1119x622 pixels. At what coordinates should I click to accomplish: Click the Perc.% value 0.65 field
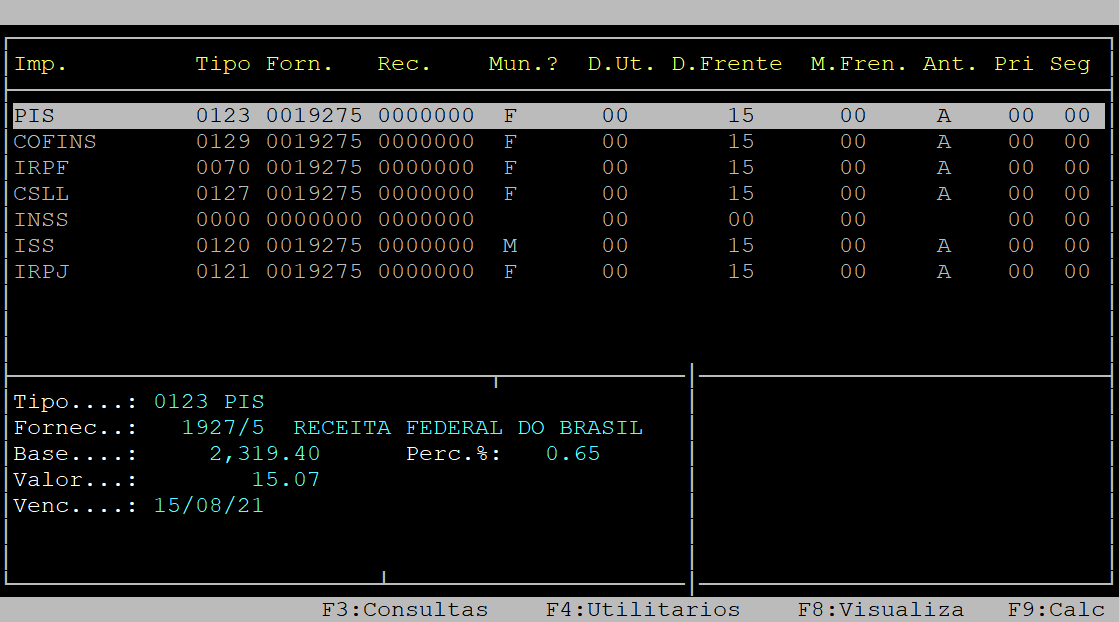point(573,454)
